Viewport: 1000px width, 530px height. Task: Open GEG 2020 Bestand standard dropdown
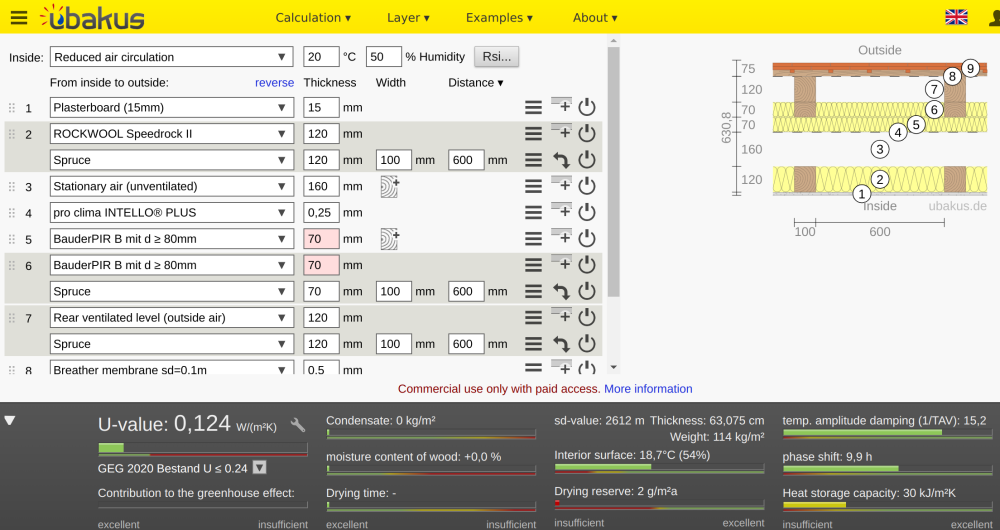tap(260, 467)
